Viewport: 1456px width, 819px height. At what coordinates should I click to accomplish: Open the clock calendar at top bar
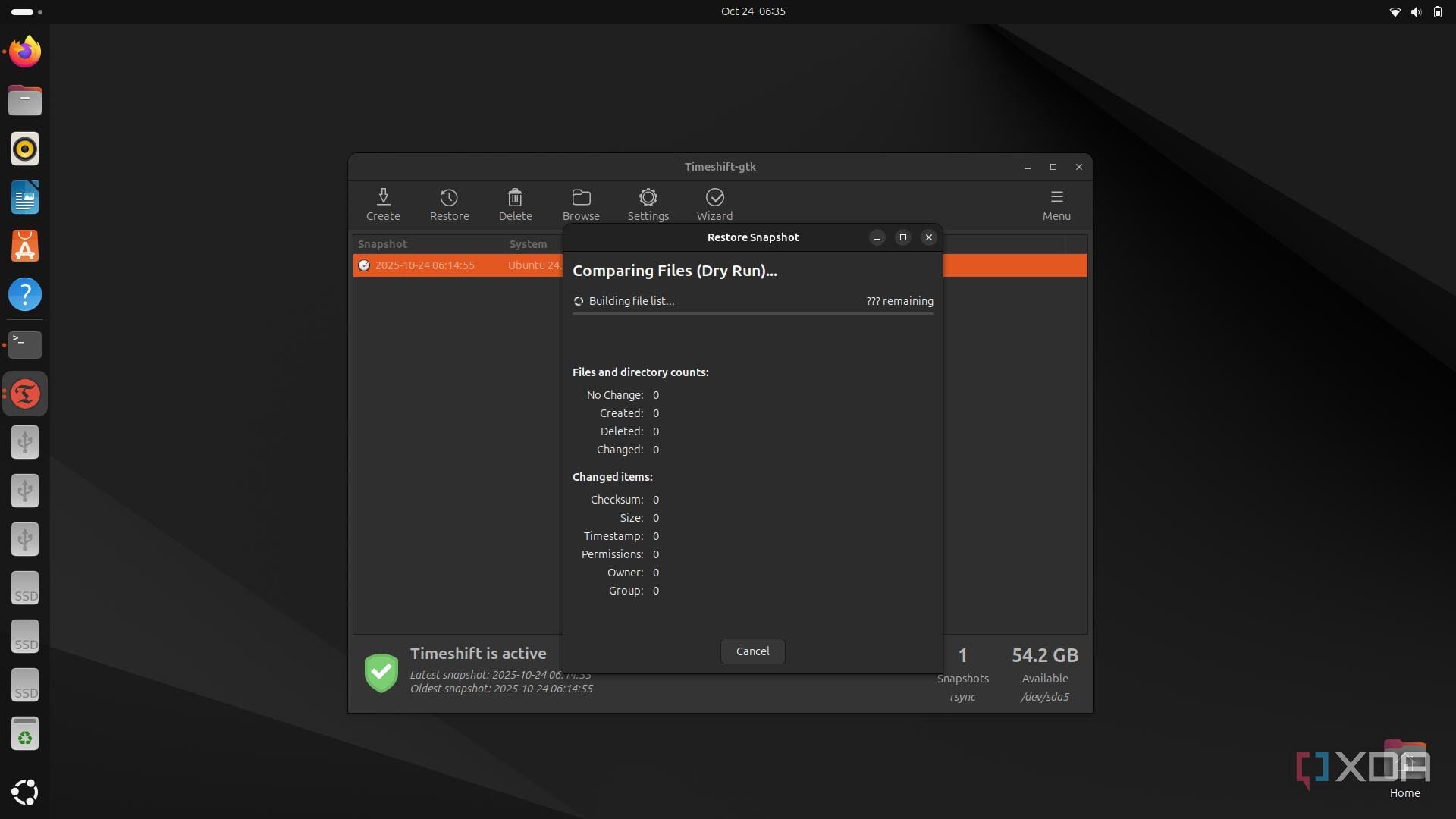click(x=752, y=11)
